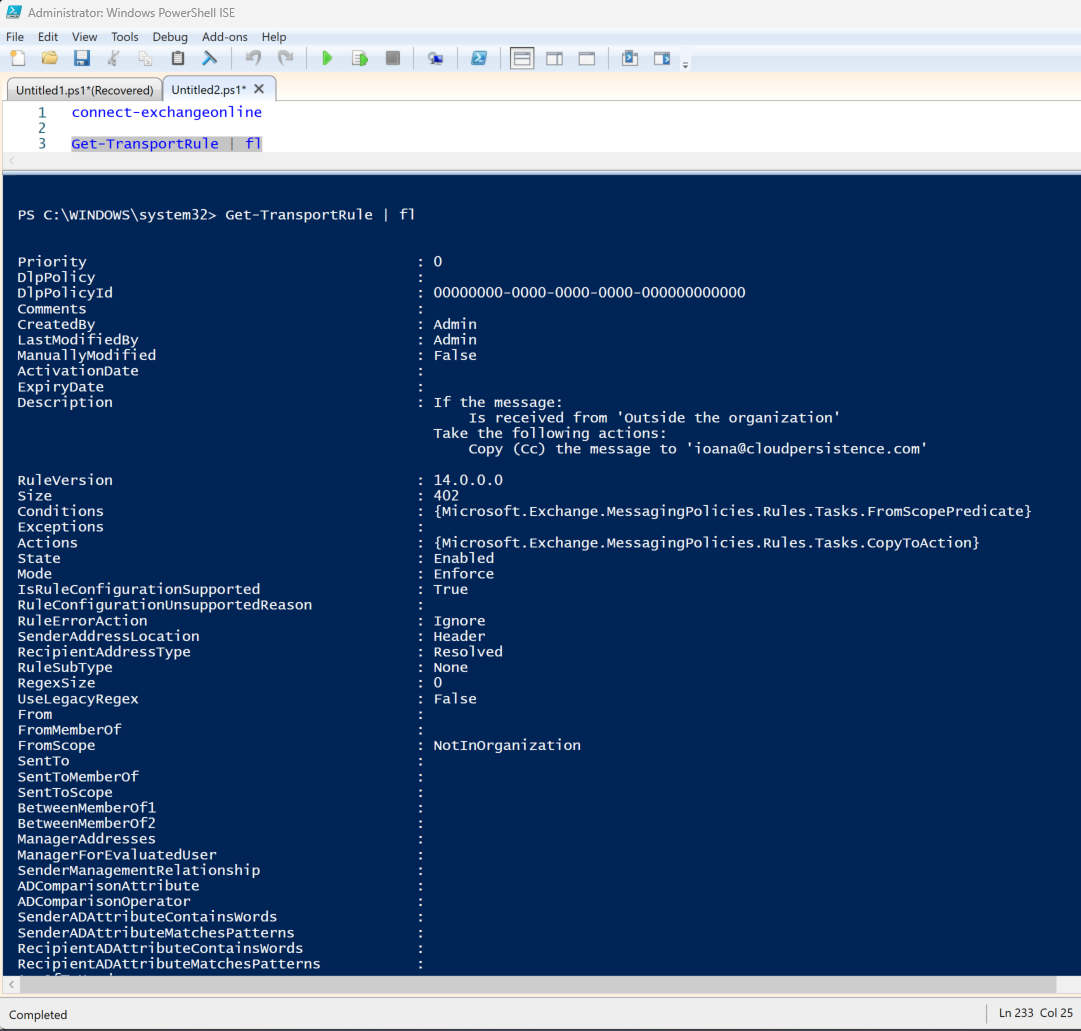
Task: Click the RuleErrorAction value Ignore
Action: click(x=459, y=621)
